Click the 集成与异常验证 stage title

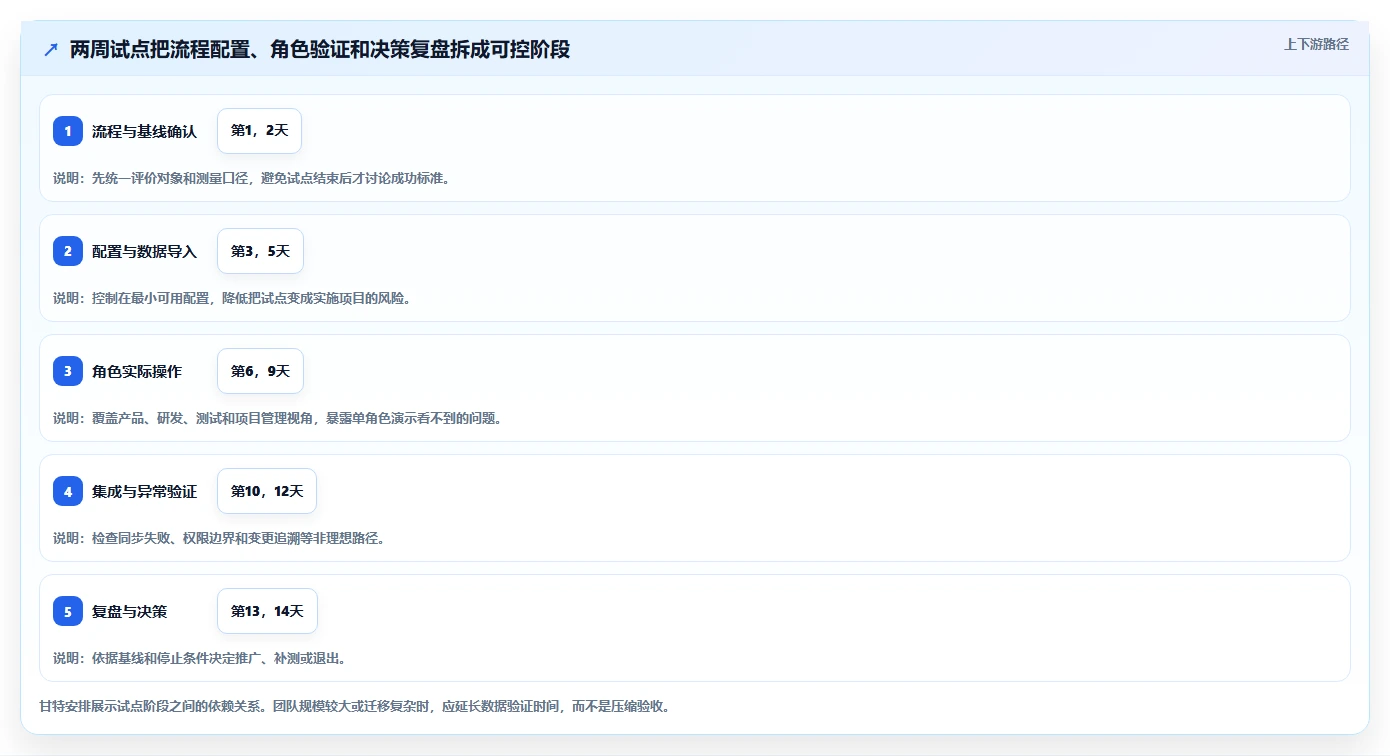pyautogui.click(x=144, y=491)
